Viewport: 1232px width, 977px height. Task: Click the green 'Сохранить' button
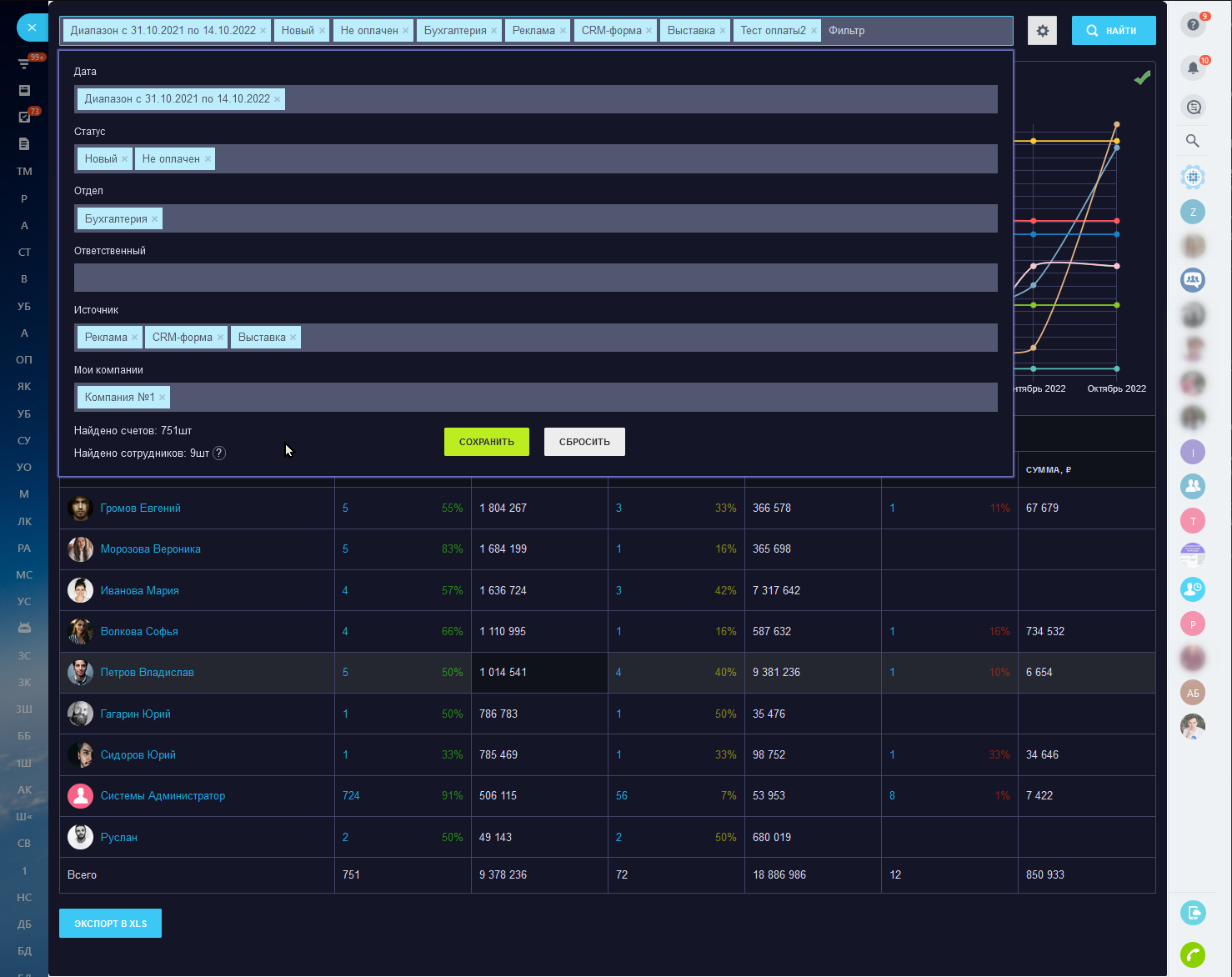click(x=486, y=442)
